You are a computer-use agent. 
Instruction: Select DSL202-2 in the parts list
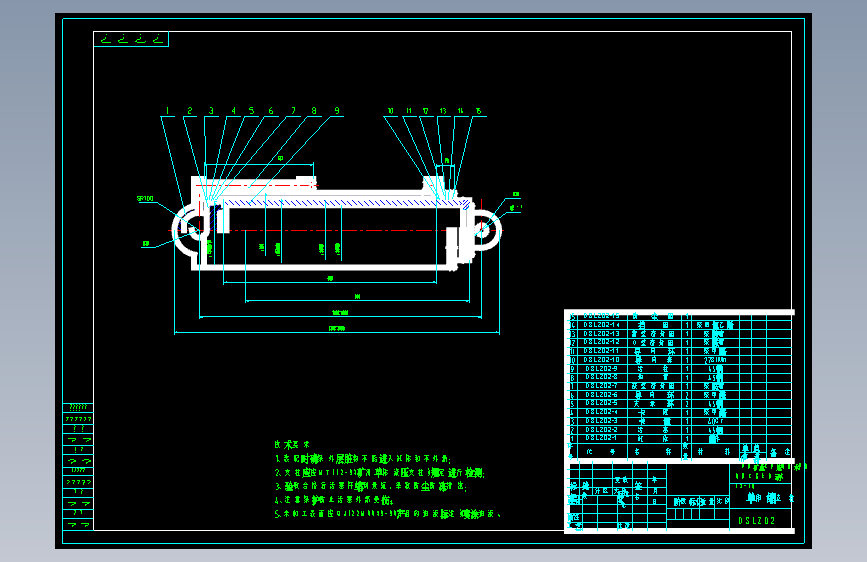(x=602, y=430)
